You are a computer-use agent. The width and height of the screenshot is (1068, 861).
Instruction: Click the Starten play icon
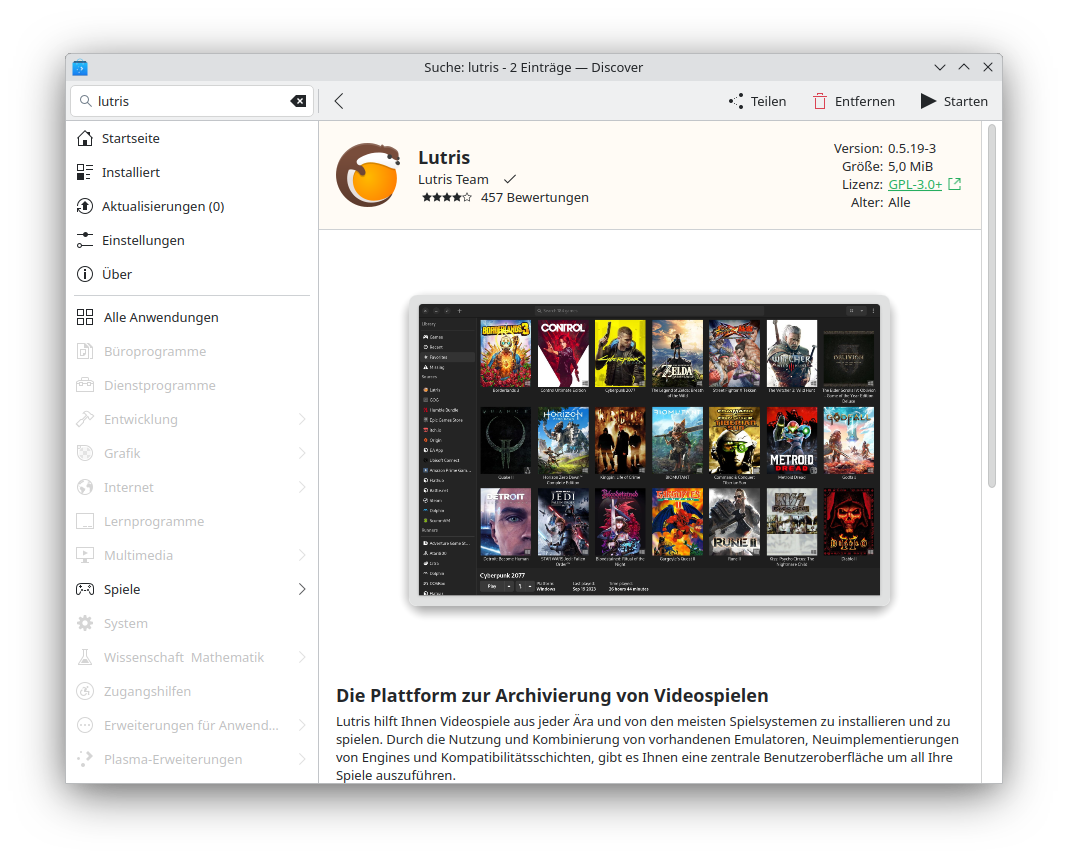pyautogui.click(x=928, y=101)
